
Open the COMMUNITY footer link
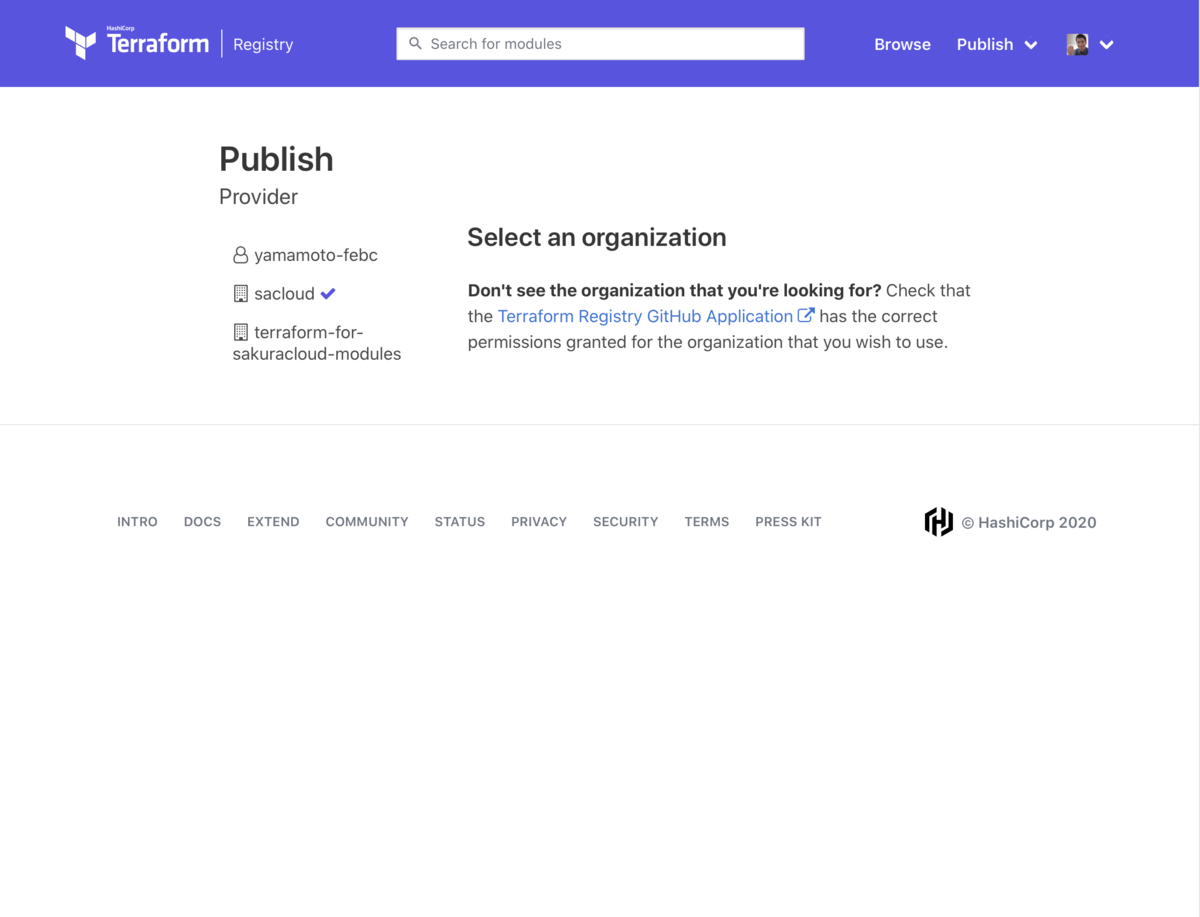tap(367, 522)
